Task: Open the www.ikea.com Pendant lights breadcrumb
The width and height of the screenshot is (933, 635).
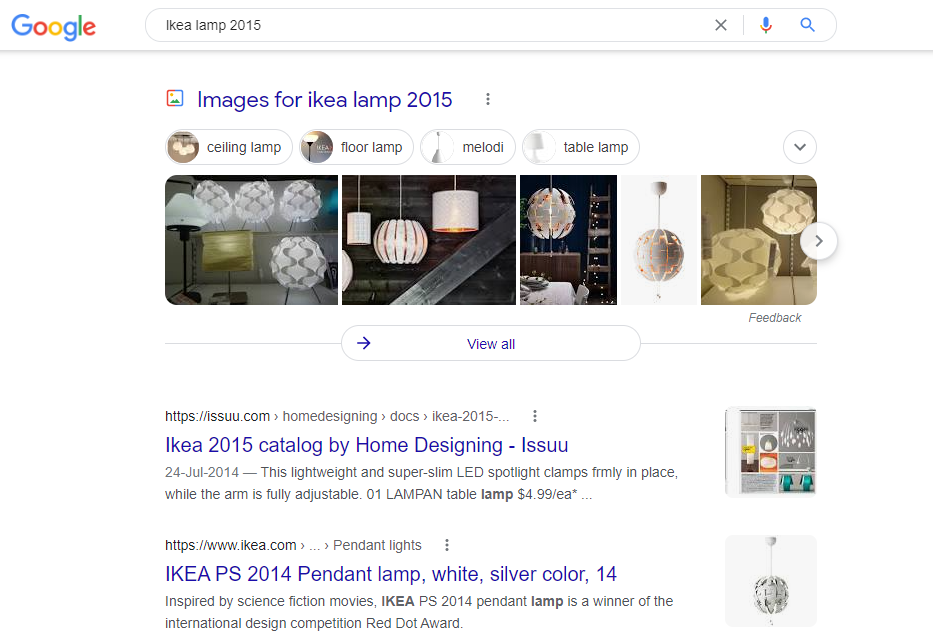Action: pos(293,545)
